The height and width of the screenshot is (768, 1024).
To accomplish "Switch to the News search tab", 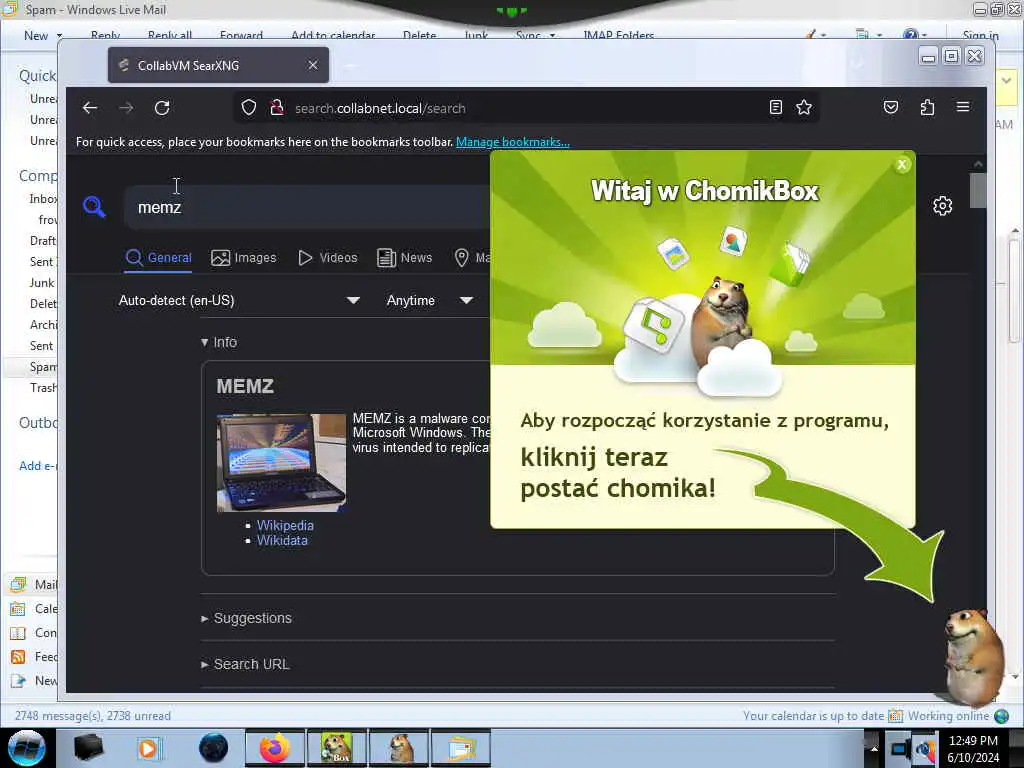I will (x=404, y=257).
